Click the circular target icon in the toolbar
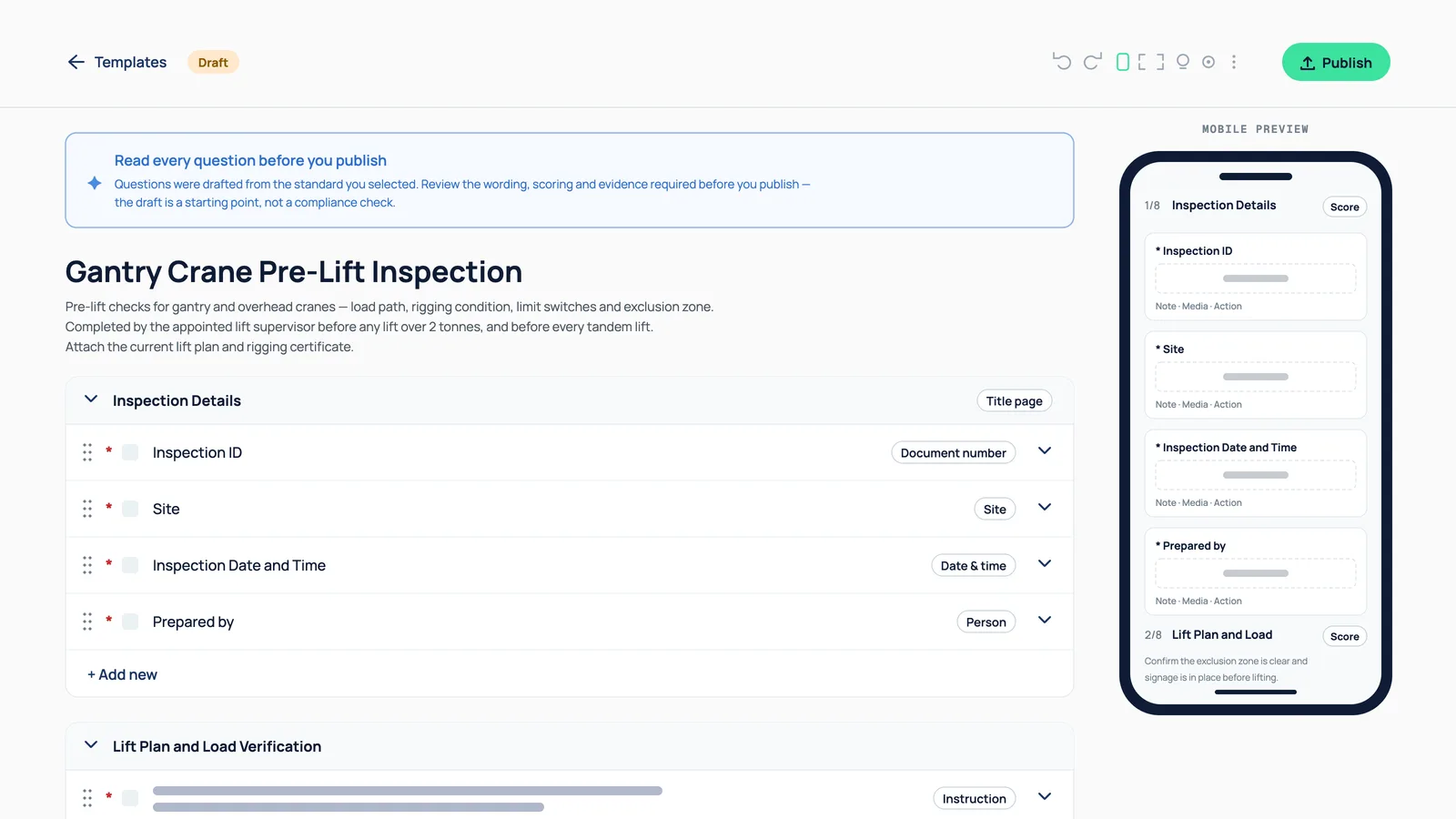1456x819 pixels. coord(1208,62)
